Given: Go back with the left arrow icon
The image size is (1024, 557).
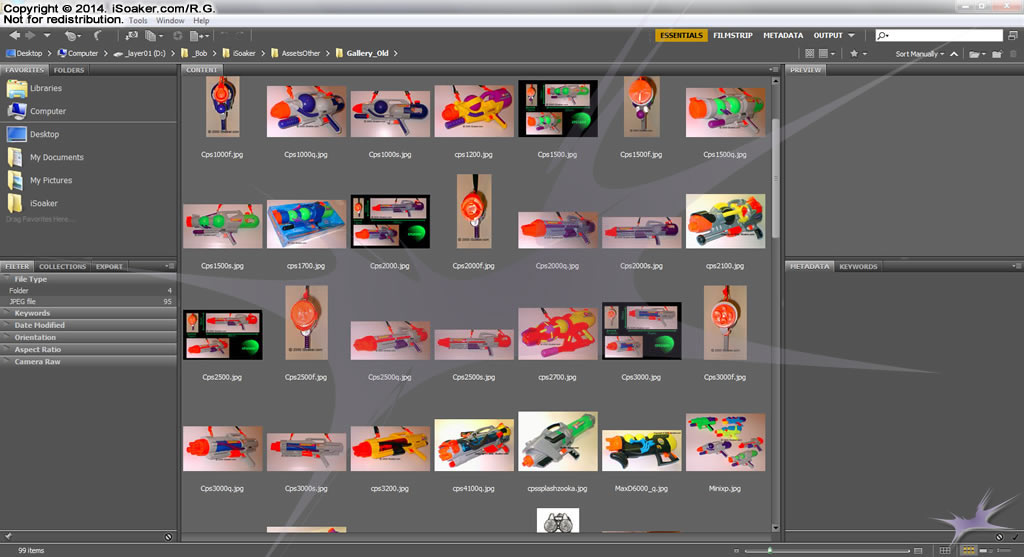Looking at the screenshot, I should (x=14, y=35).
